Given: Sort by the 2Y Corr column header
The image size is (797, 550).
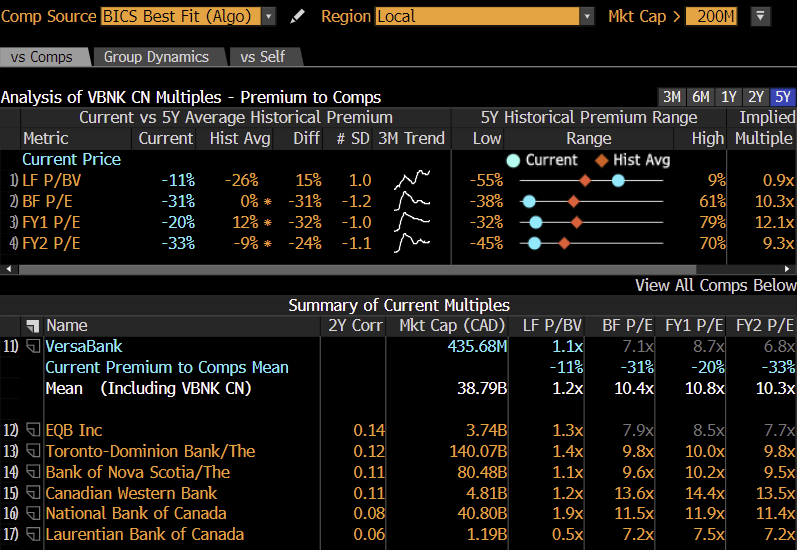Looking at the screenshot, I should click(355, 325).
